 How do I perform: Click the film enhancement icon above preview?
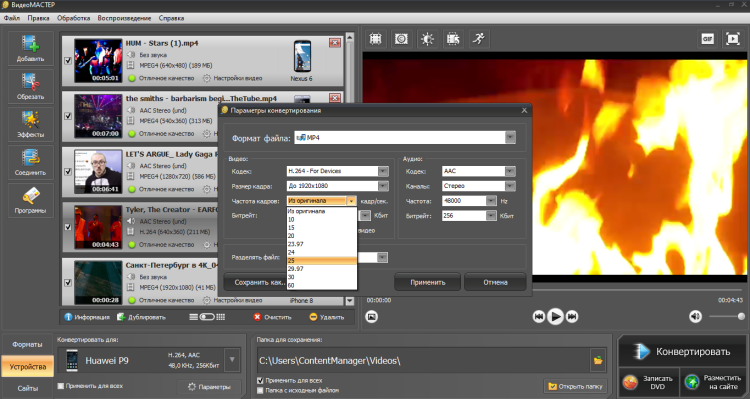coord(452,39)
